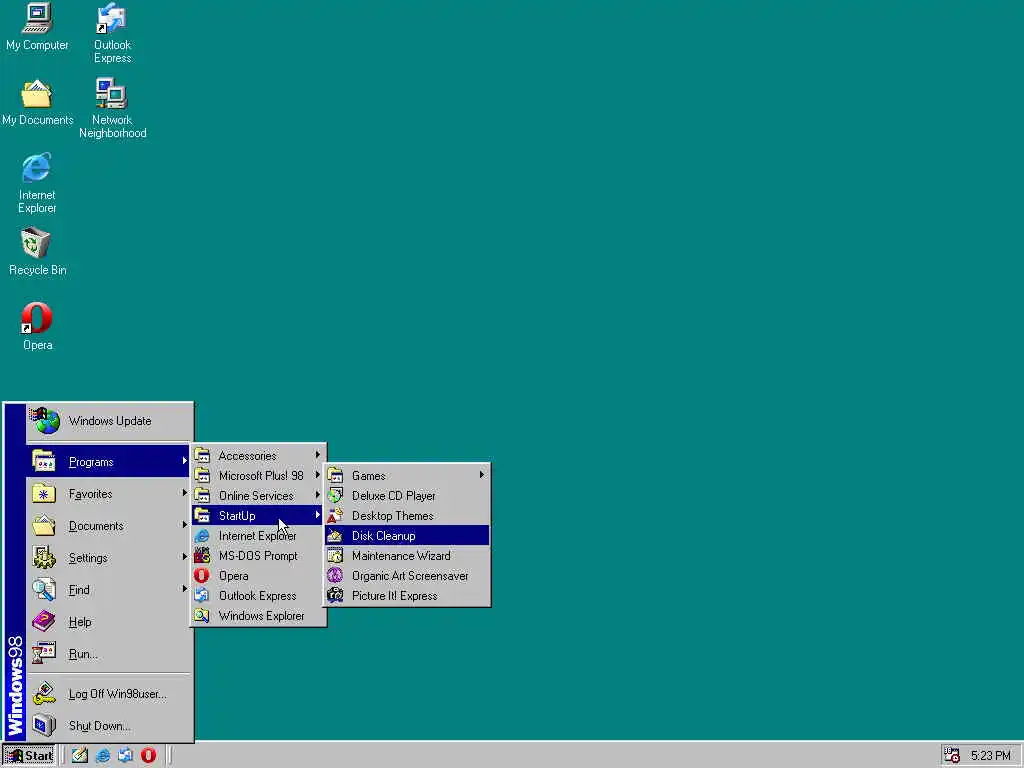Click the taskbar clock
Screen dimensions: 1024x768
point(990,756)
